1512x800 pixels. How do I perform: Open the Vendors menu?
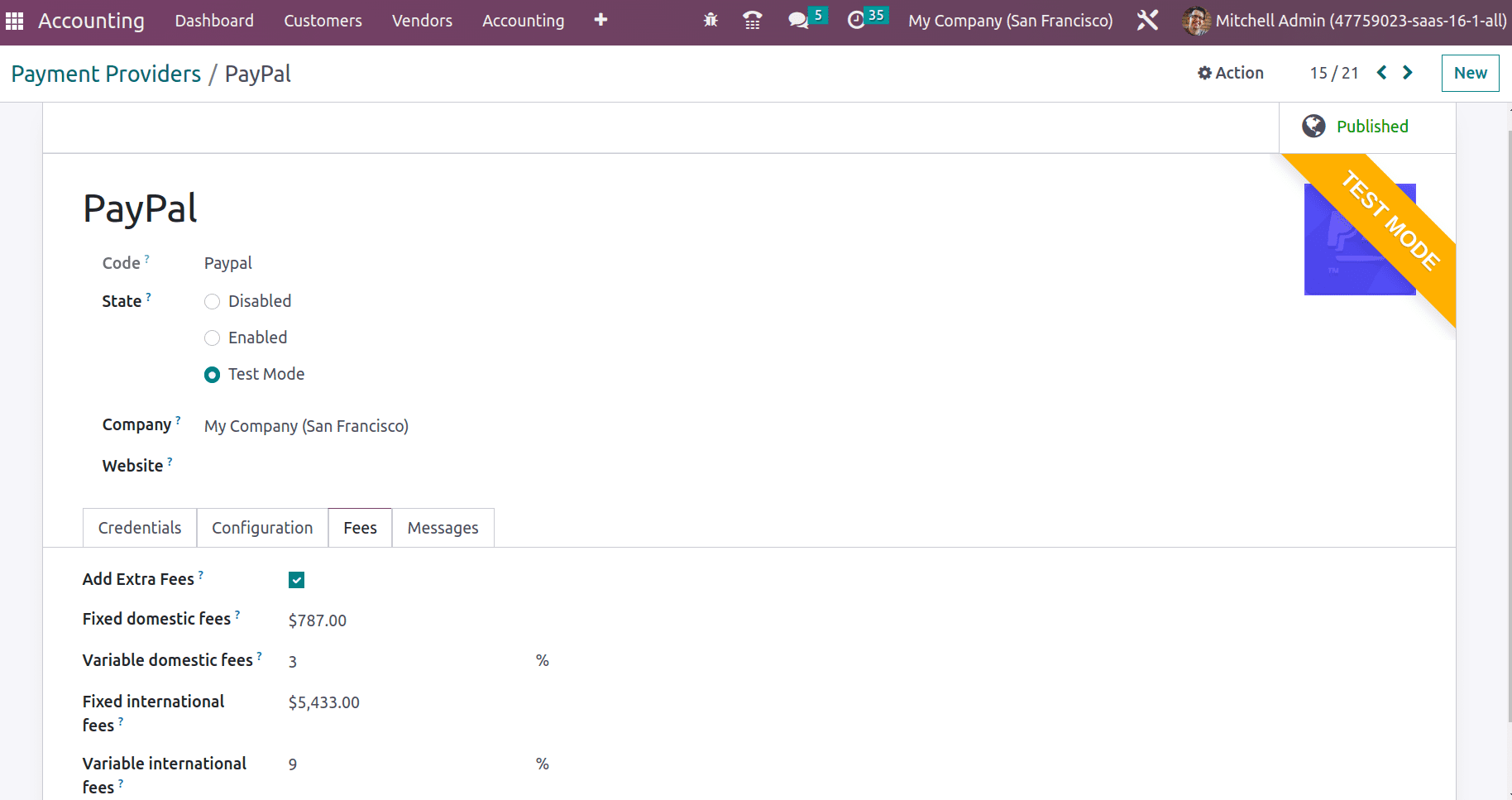click(422, 21)
